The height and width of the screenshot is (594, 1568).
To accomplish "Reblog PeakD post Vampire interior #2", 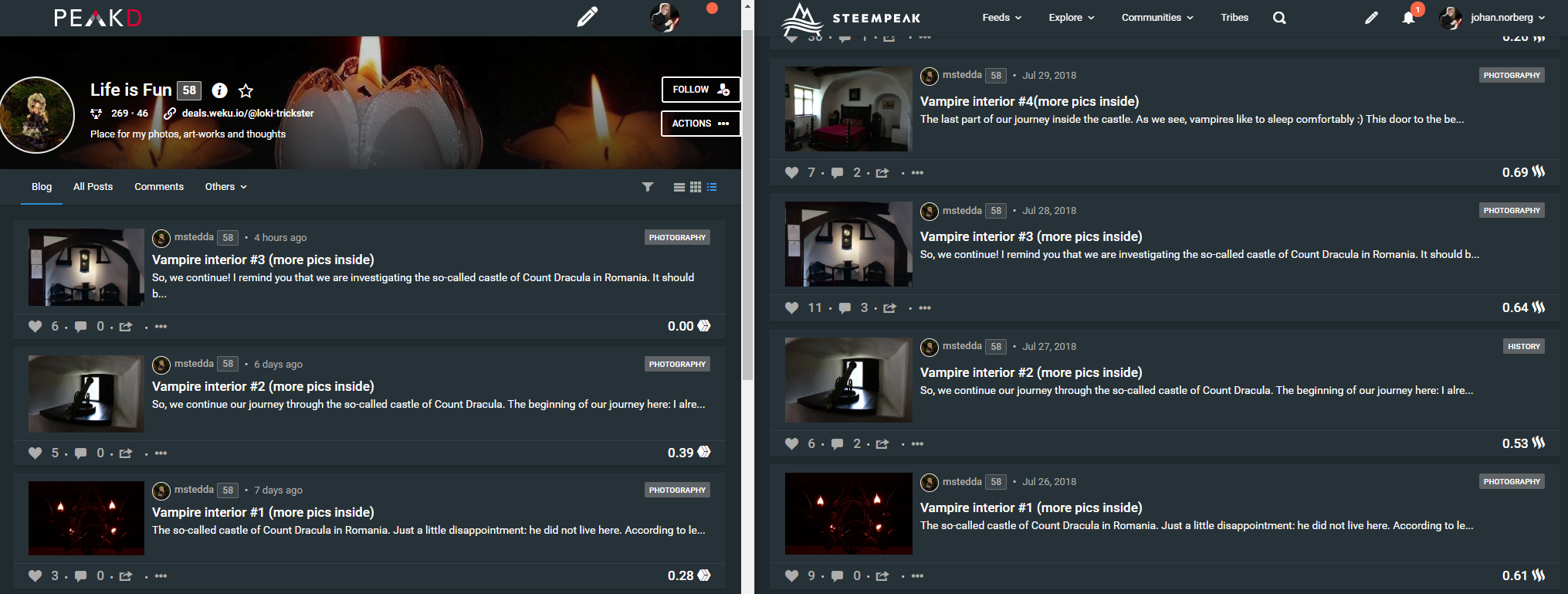I will [126, 453].
